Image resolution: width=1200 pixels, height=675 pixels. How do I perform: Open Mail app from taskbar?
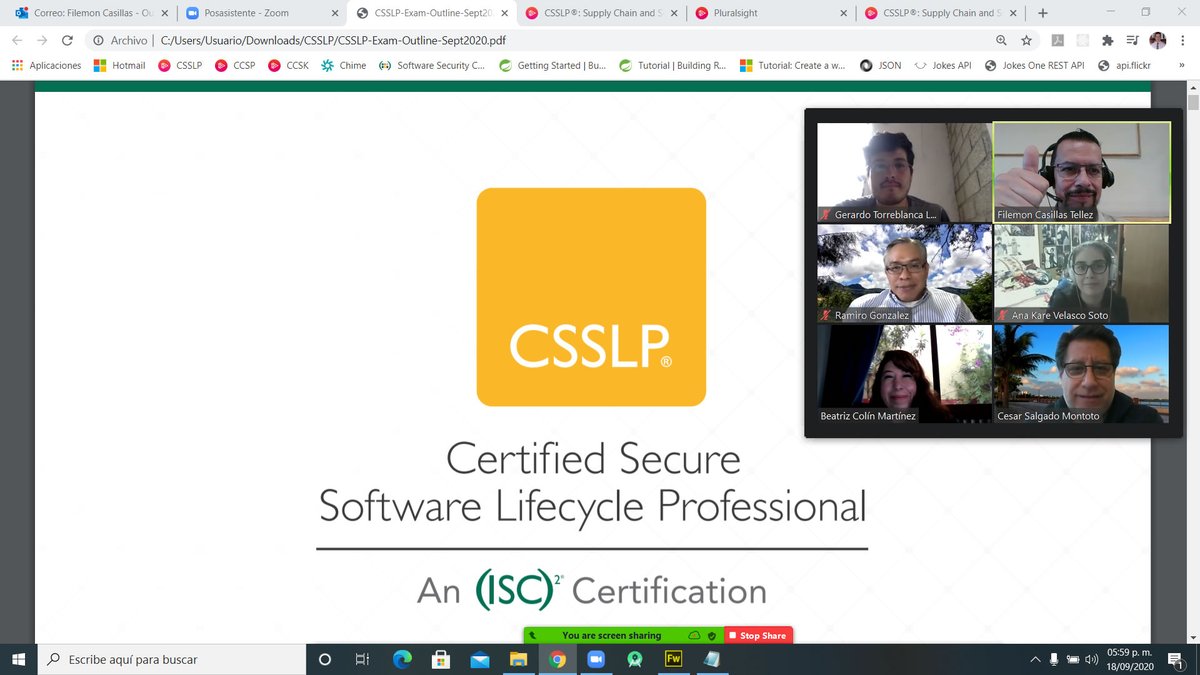[x=480, y=659]
